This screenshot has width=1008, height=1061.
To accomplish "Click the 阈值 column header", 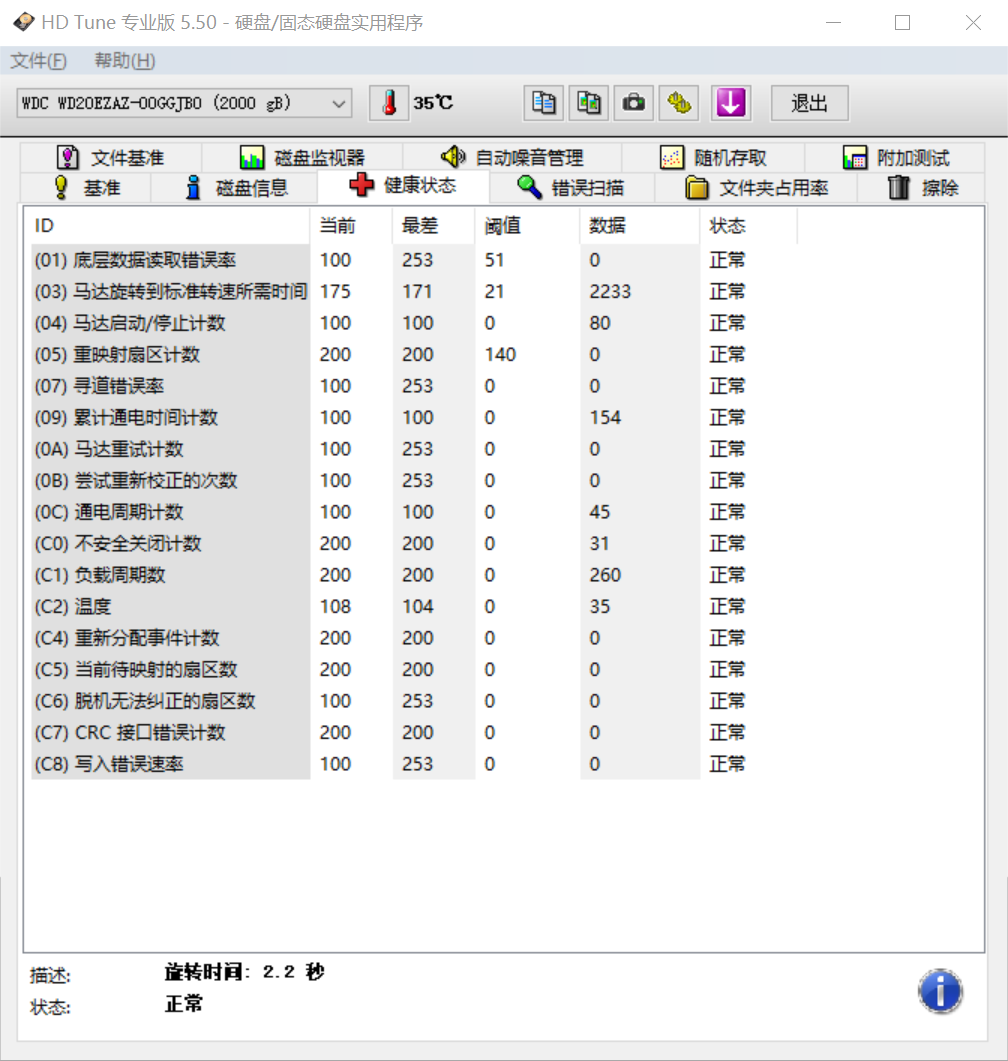I will point(528,225).
